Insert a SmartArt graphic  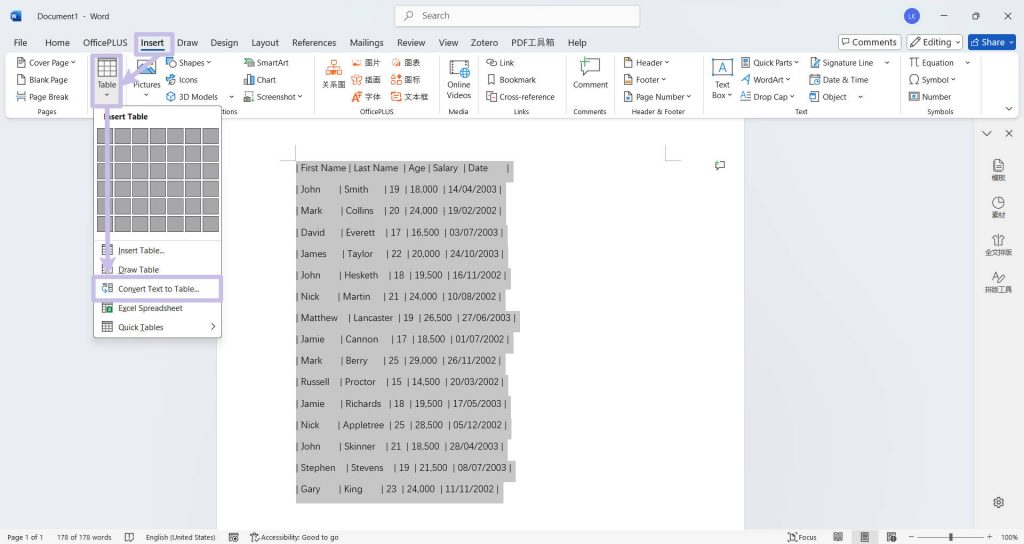266,63
